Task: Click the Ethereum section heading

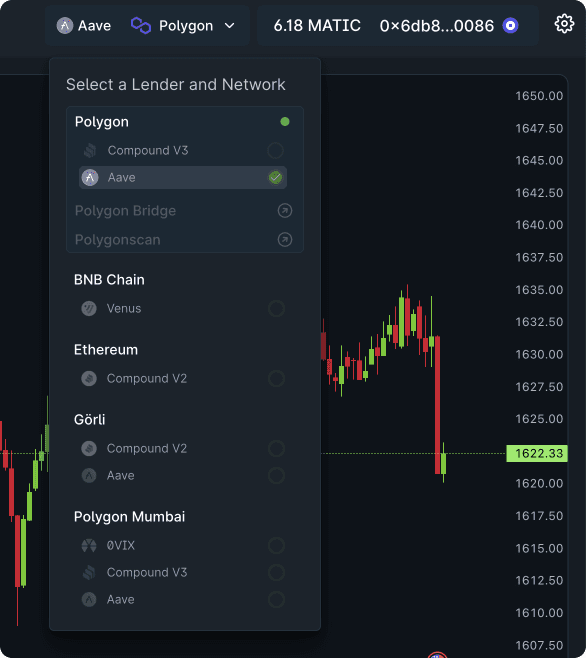Action: tap(106, 350)
